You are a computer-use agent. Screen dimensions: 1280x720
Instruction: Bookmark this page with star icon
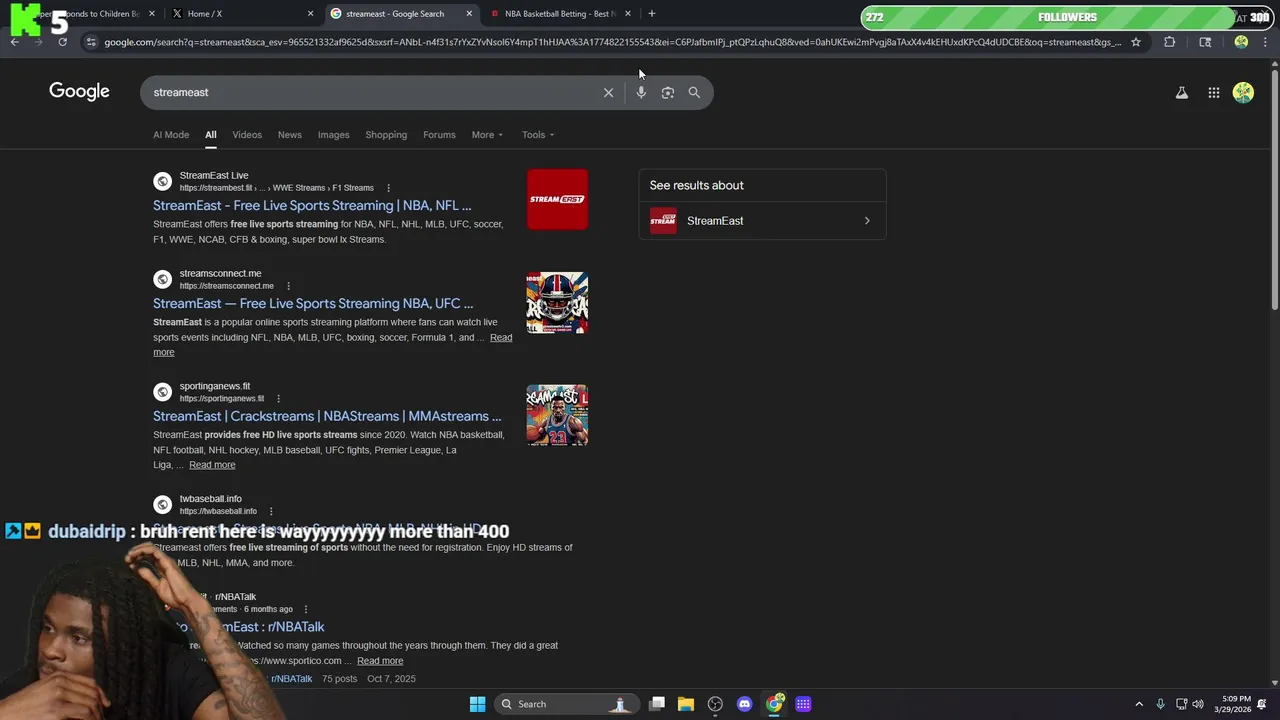(1136, 42)
